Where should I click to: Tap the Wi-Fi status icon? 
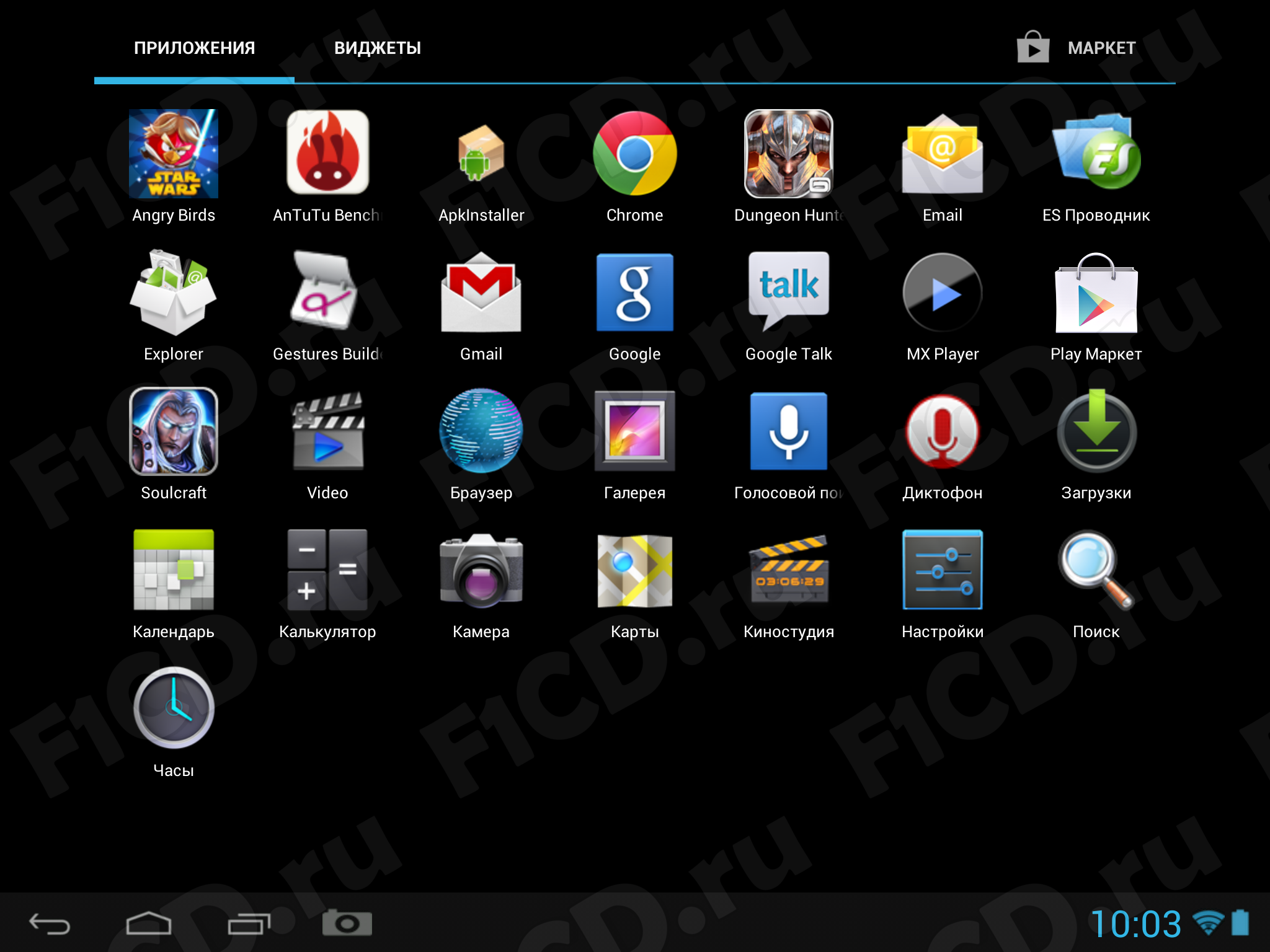(1208, 923)
